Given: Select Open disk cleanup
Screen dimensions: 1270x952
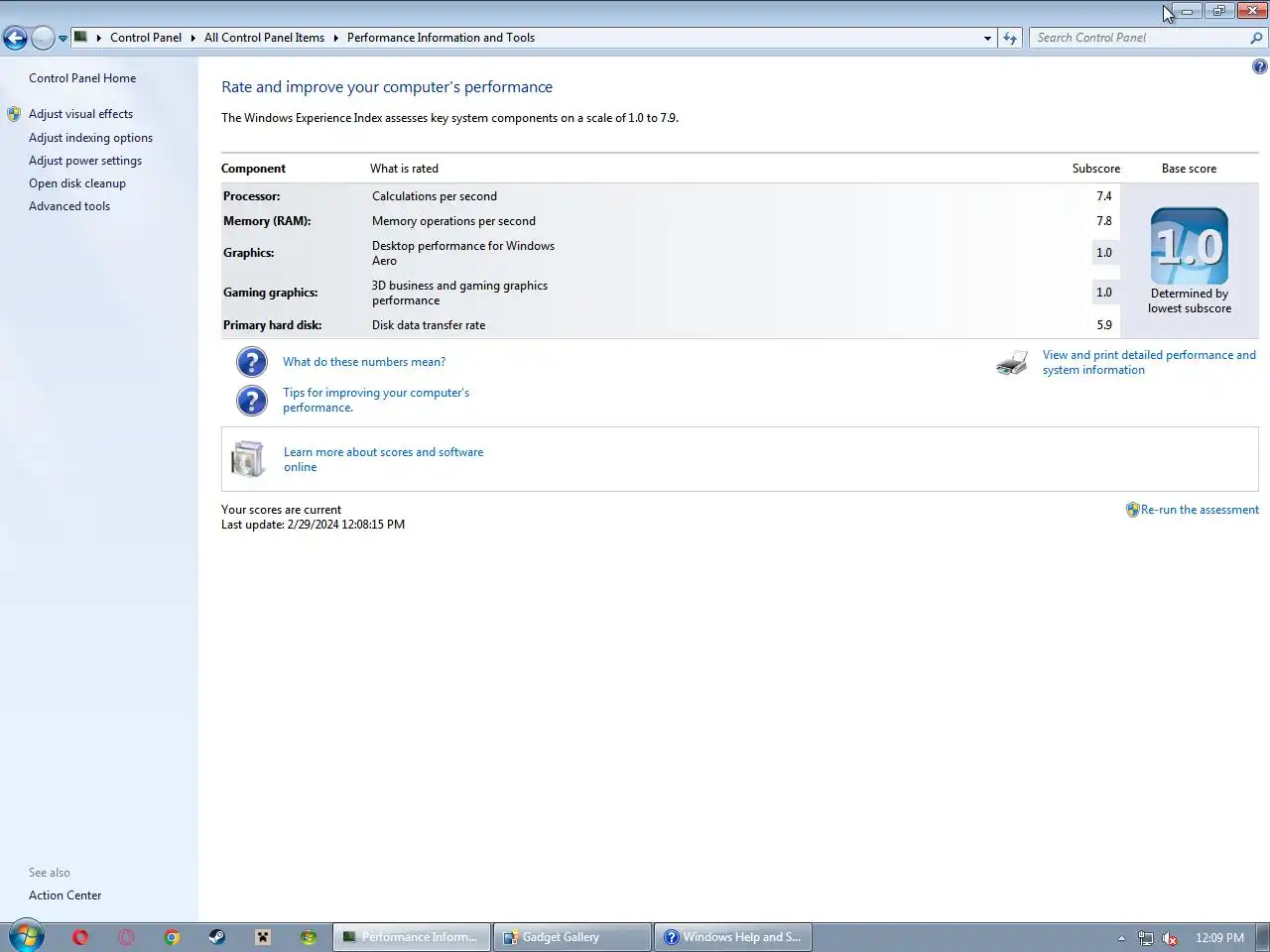Looking at the screenshot, I should point(77,183).
